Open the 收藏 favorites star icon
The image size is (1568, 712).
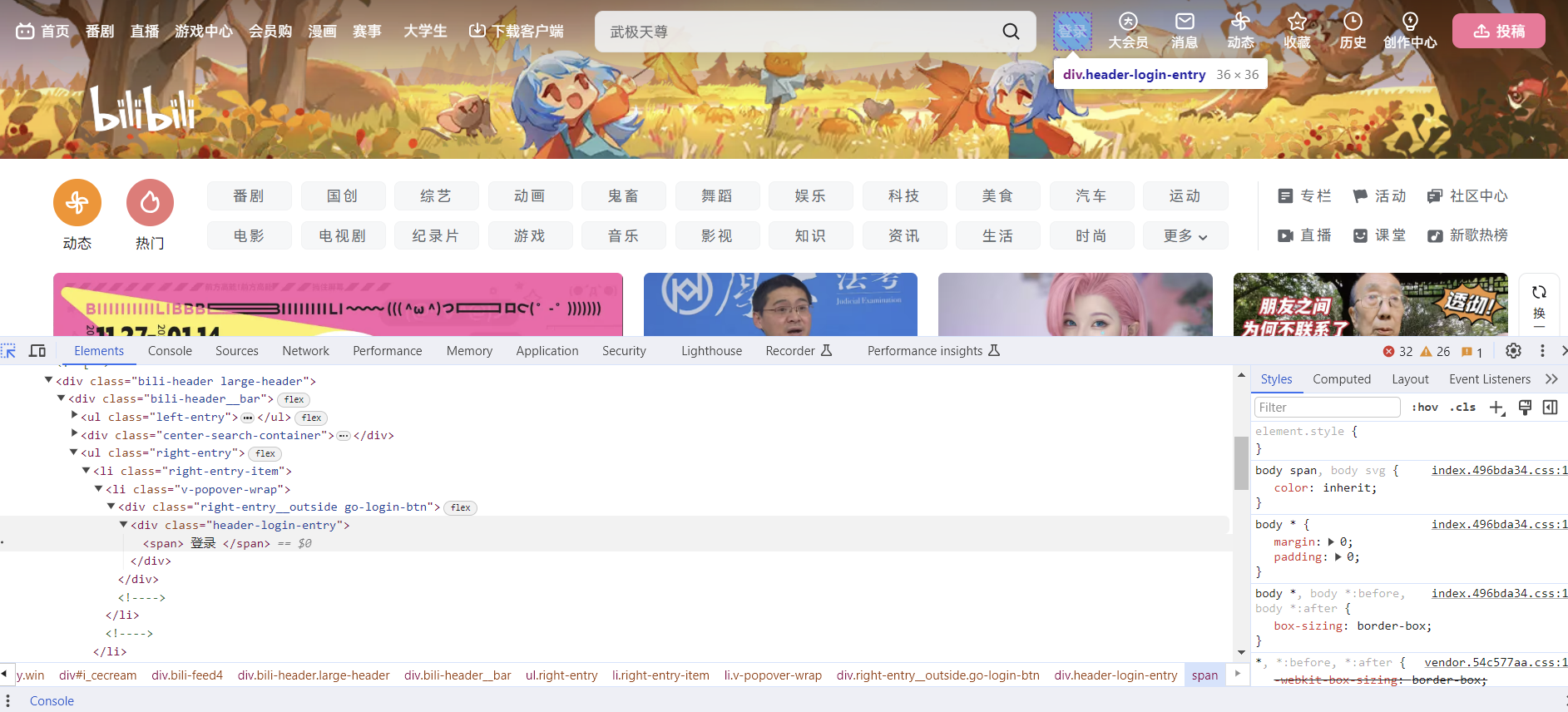click(x=1297, y=31)
